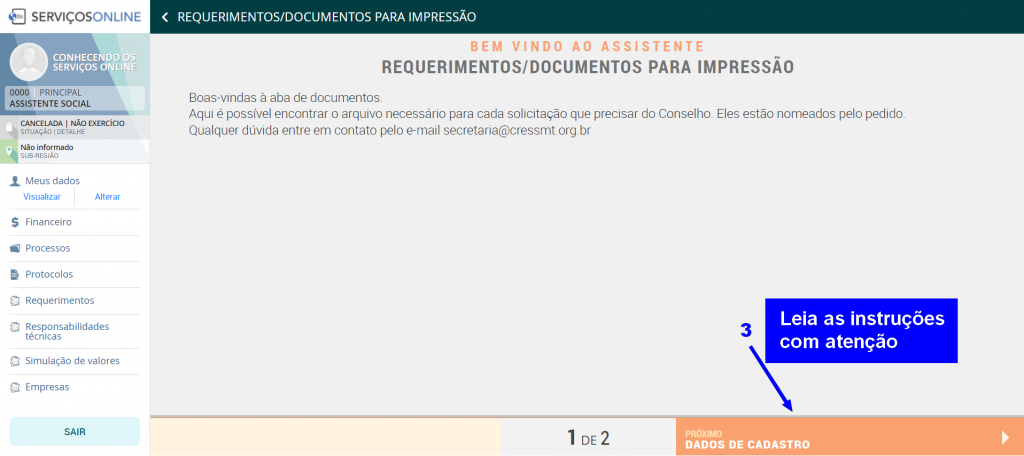Click the back arrow in header
The image size is (1024, 456).
click(x=165, y=17)
